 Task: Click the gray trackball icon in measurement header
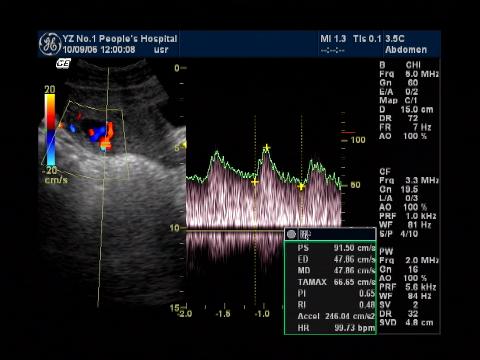point(291,234)
